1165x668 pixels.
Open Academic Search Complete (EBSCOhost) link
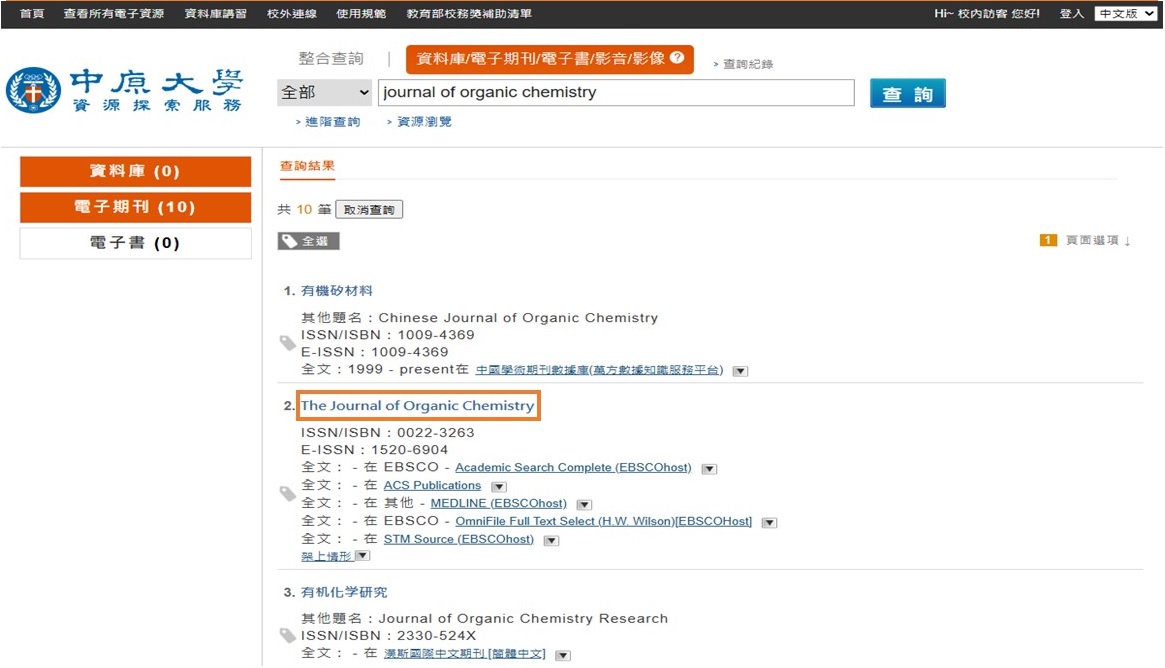pyautogui.click(x=573, y=467)
